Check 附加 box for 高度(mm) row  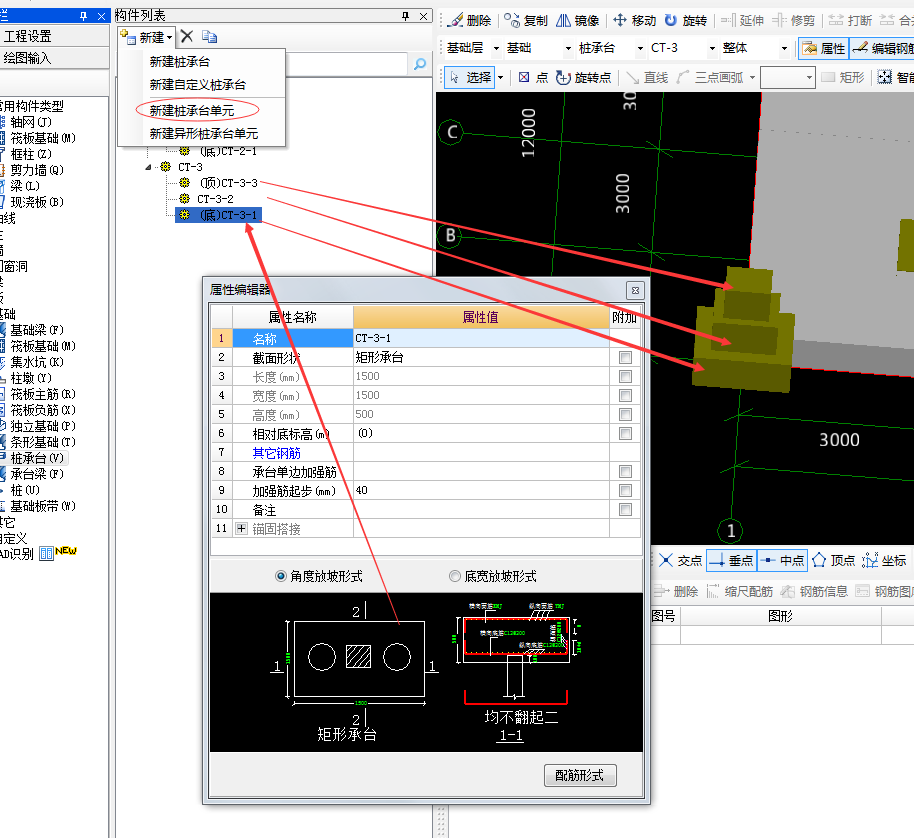625,414
